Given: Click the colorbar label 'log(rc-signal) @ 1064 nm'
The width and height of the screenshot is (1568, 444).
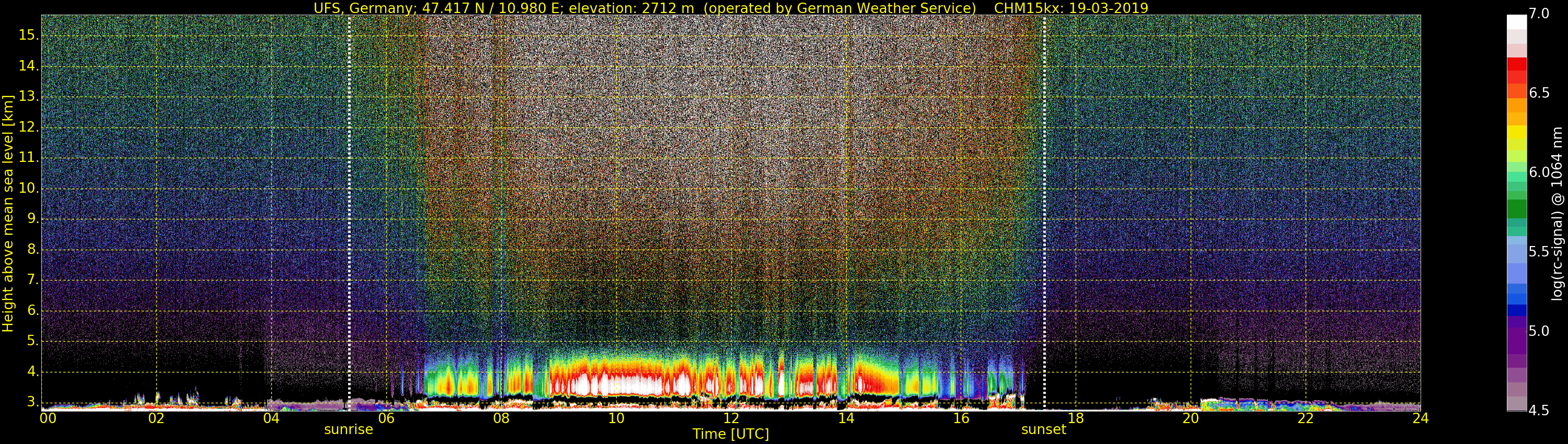Looking at the screenshot, I should point(1557,214).
